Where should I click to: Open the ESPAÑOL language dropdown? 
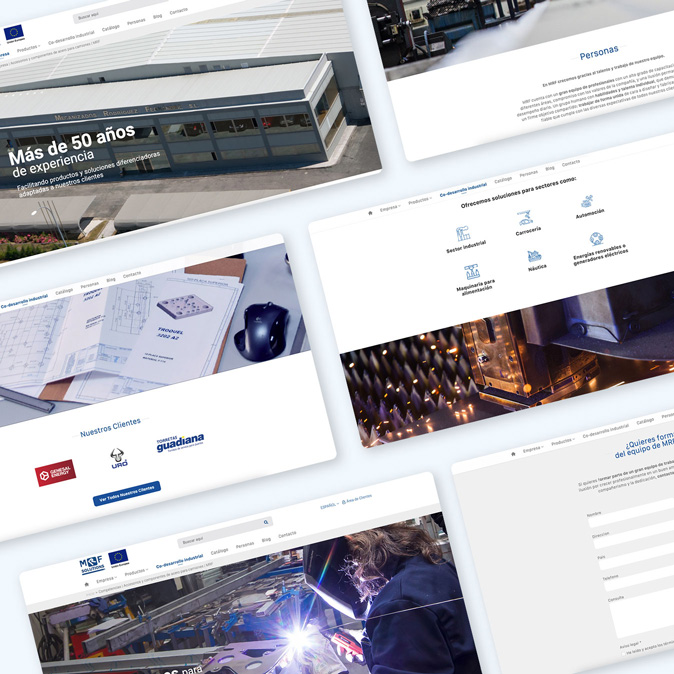point(330,505)
